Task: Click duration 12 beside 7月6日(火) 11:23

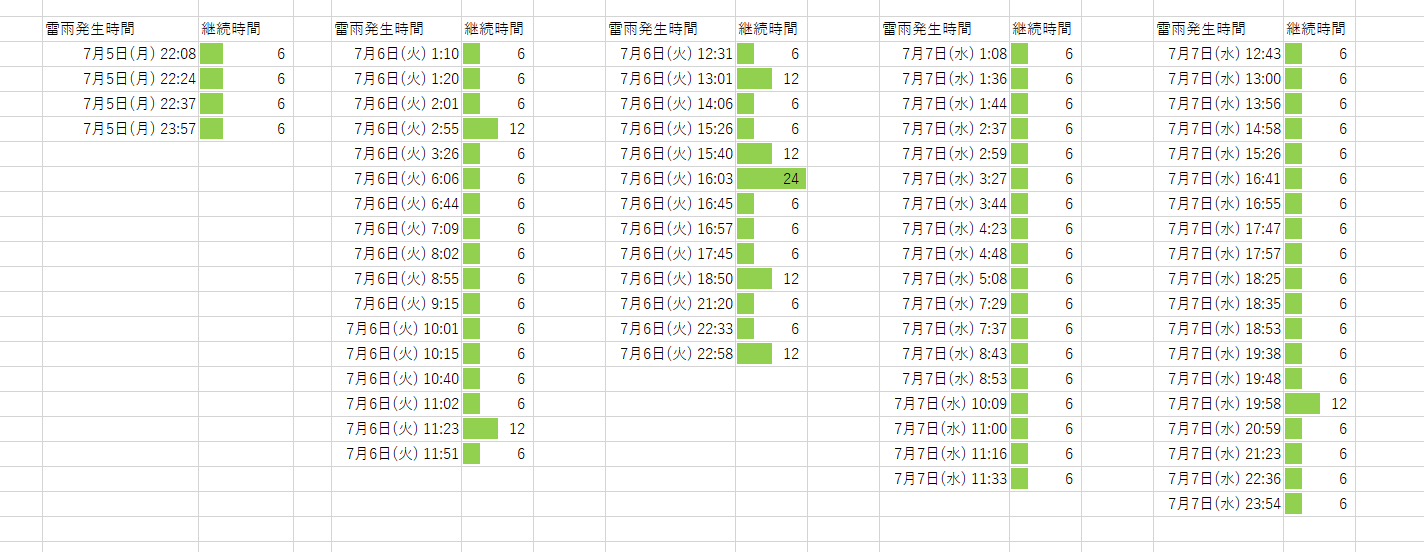Action: coord(497,429)
